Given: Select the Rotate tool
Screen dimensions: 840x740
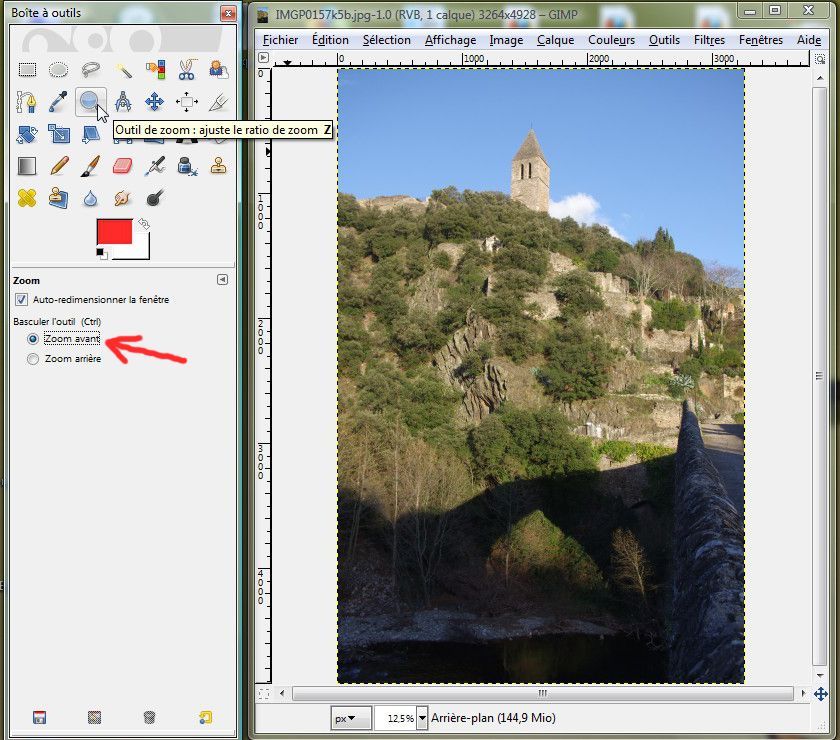Looking at the screenshot, I should coord(27,134).
